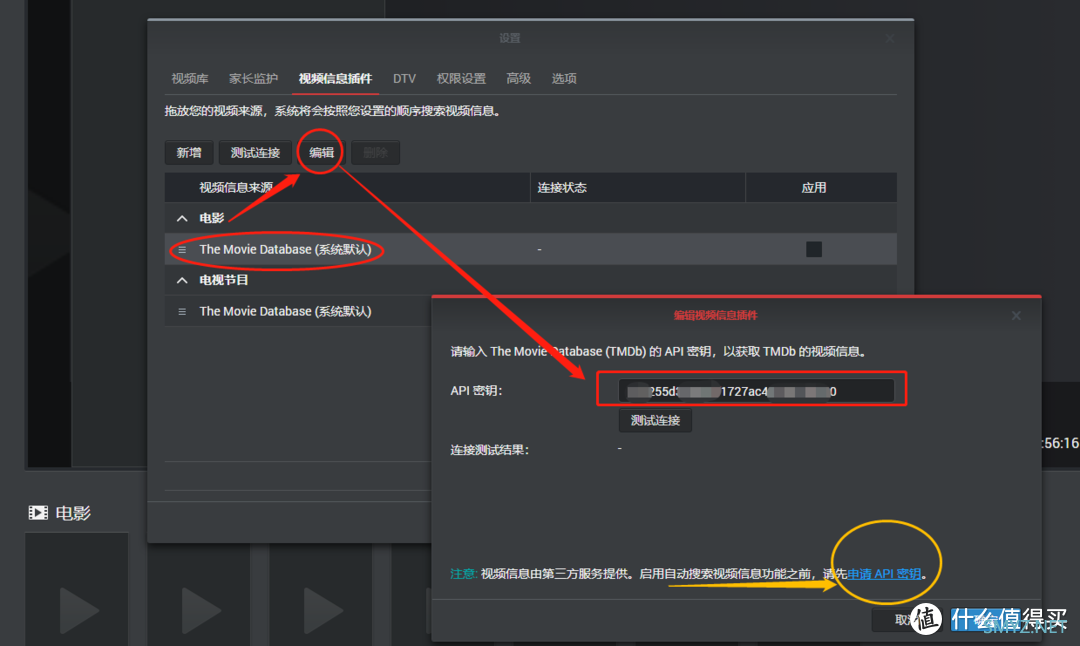The width and height of the screenshot is (1080, 646).
Task: Go to the 权限设置 tab
Action: pos(461,79)
